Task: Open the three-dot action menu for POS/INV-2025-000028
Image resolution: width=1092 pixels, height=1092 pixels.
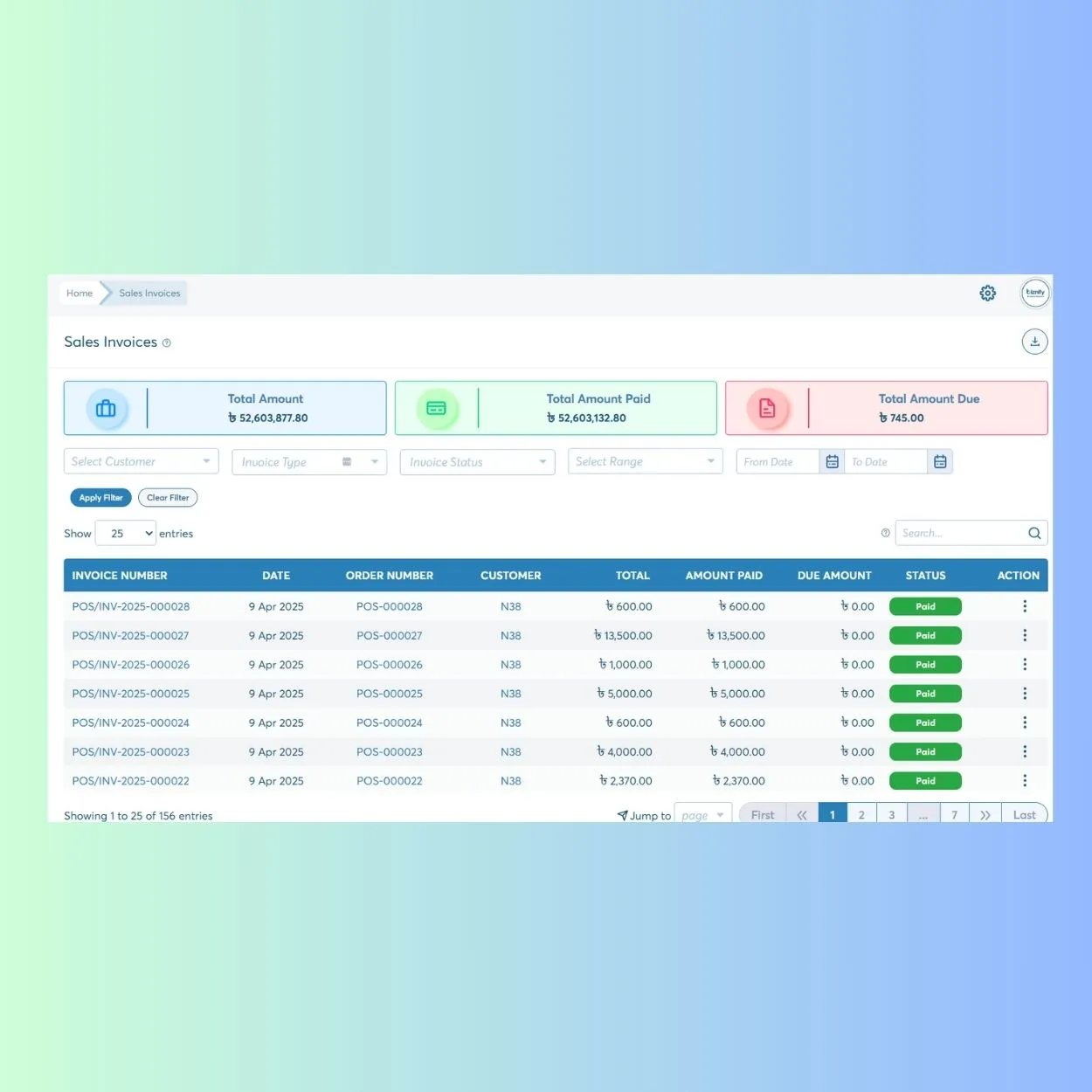Action: (x=1025, y=605)
